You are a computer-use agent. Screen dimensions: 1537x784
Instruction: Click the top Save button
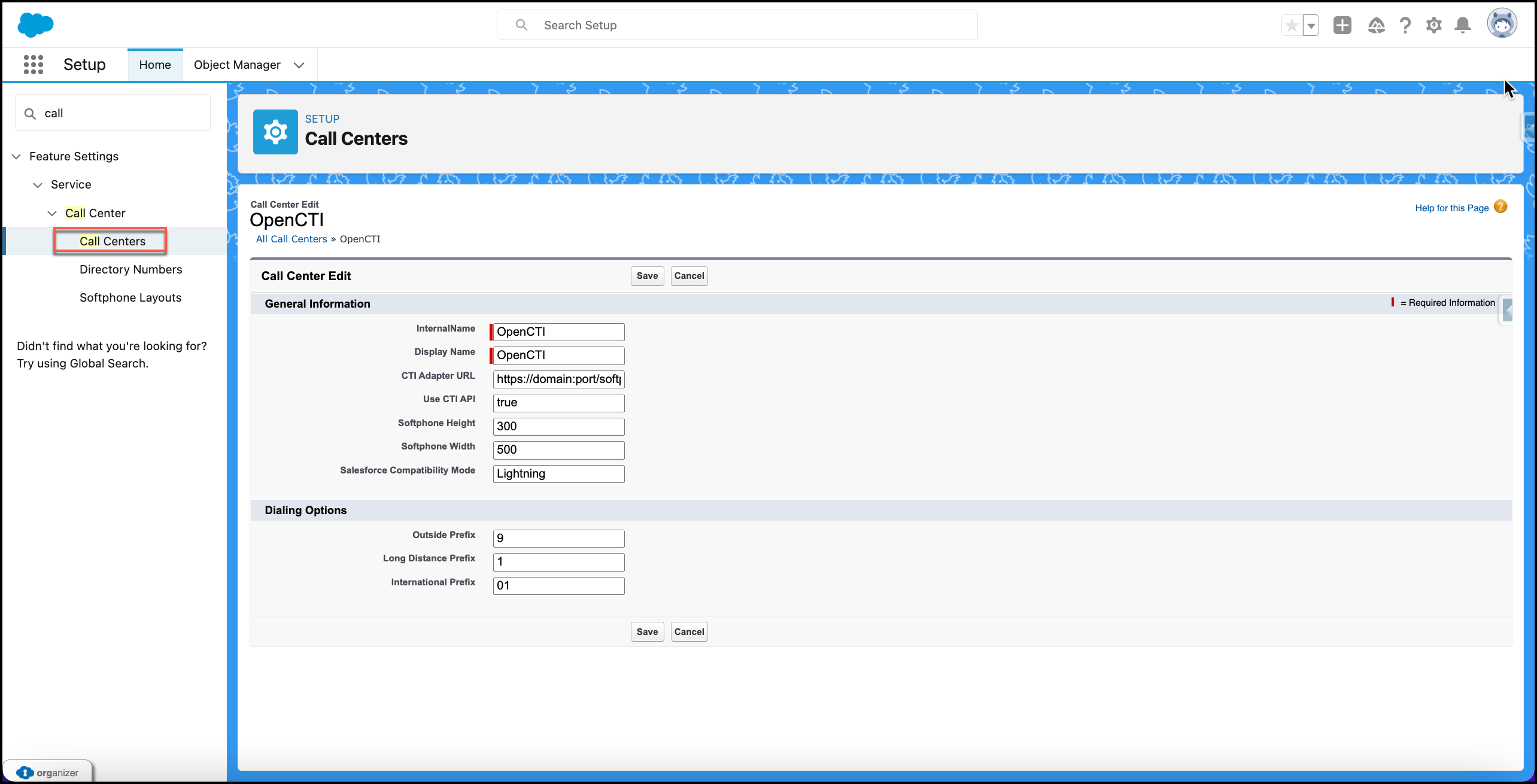click(647, 276)
